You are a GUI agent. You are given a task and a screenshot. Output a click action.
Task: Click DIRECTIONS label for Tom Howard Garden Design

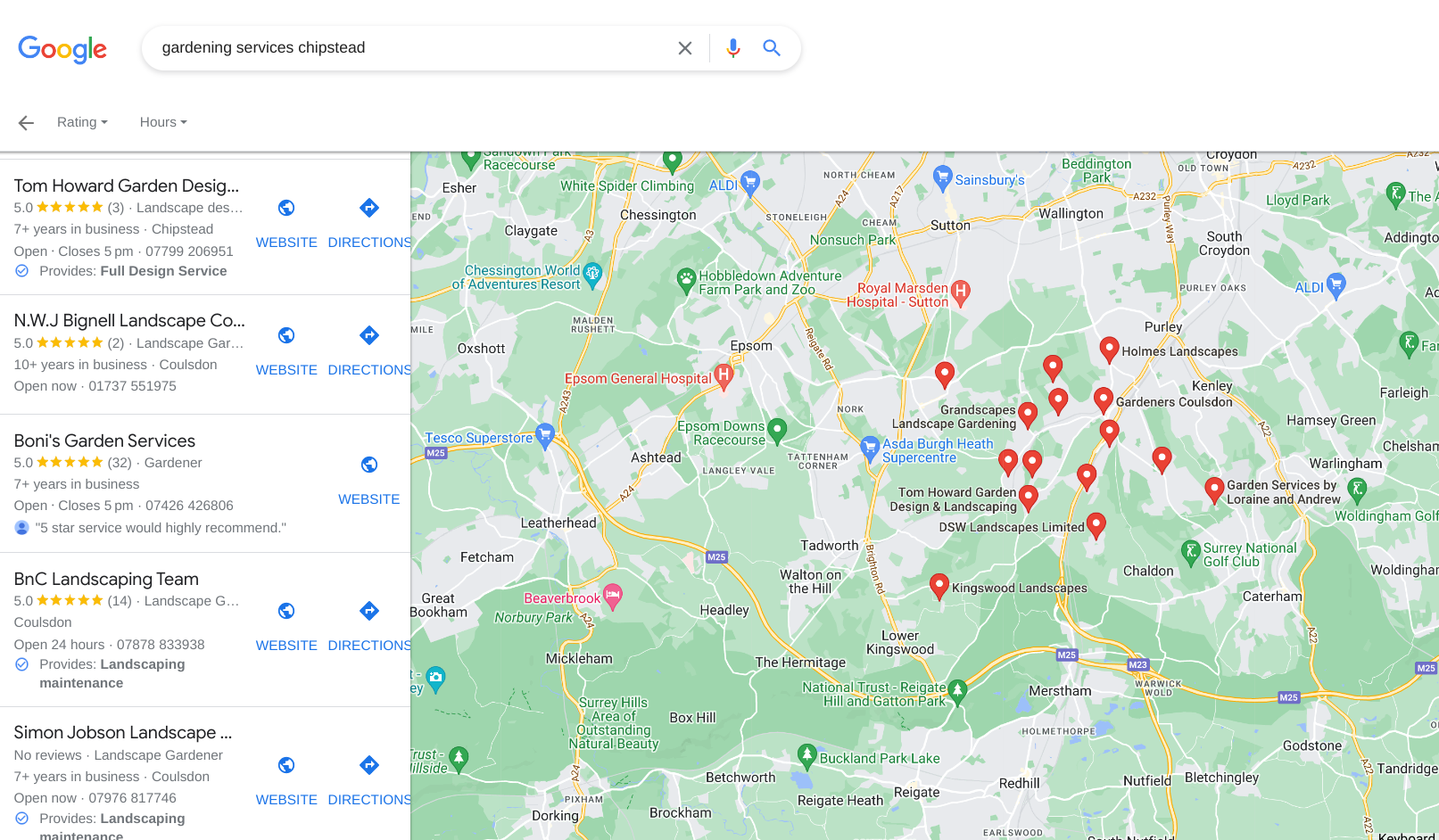click(x=369, y=243)
